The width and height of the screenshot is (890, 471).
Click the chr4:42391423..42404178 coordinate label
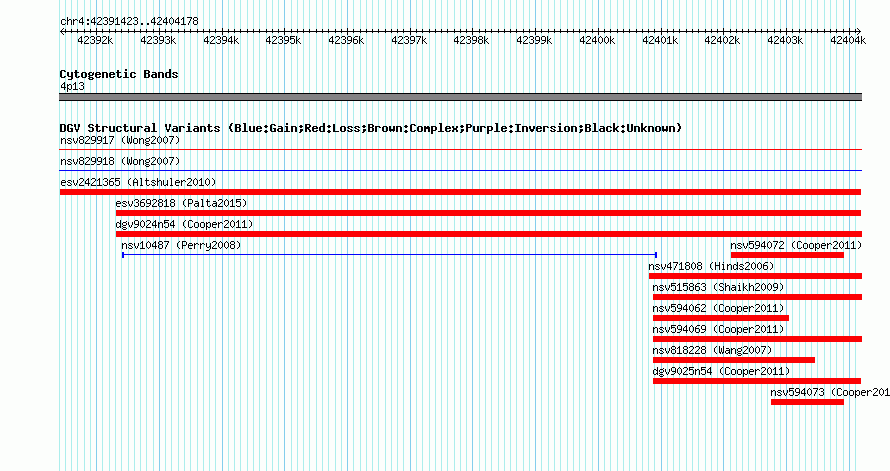pyautogui.click(x=129, y=21)
